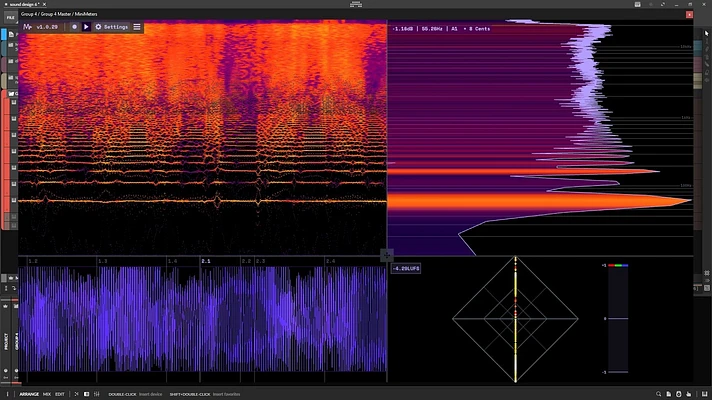Click the Group 4 Master breadcrumb title
712x400 pixels.
pyautogui.click(x=59, y=14)
